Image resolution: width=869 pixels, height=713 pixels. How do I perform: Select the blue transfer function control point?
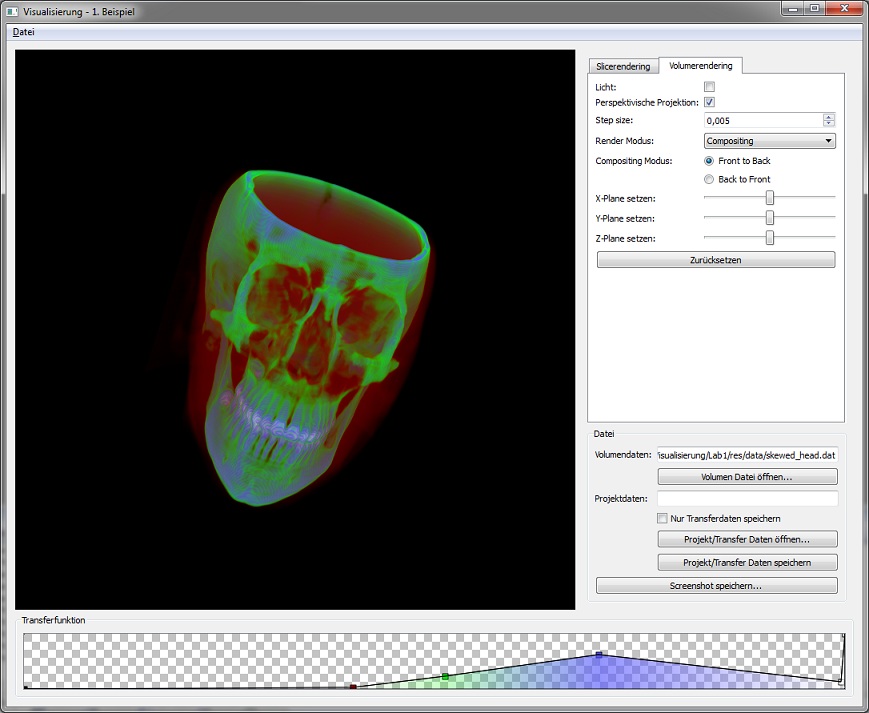pyautogui.click(x=598, y=654)
